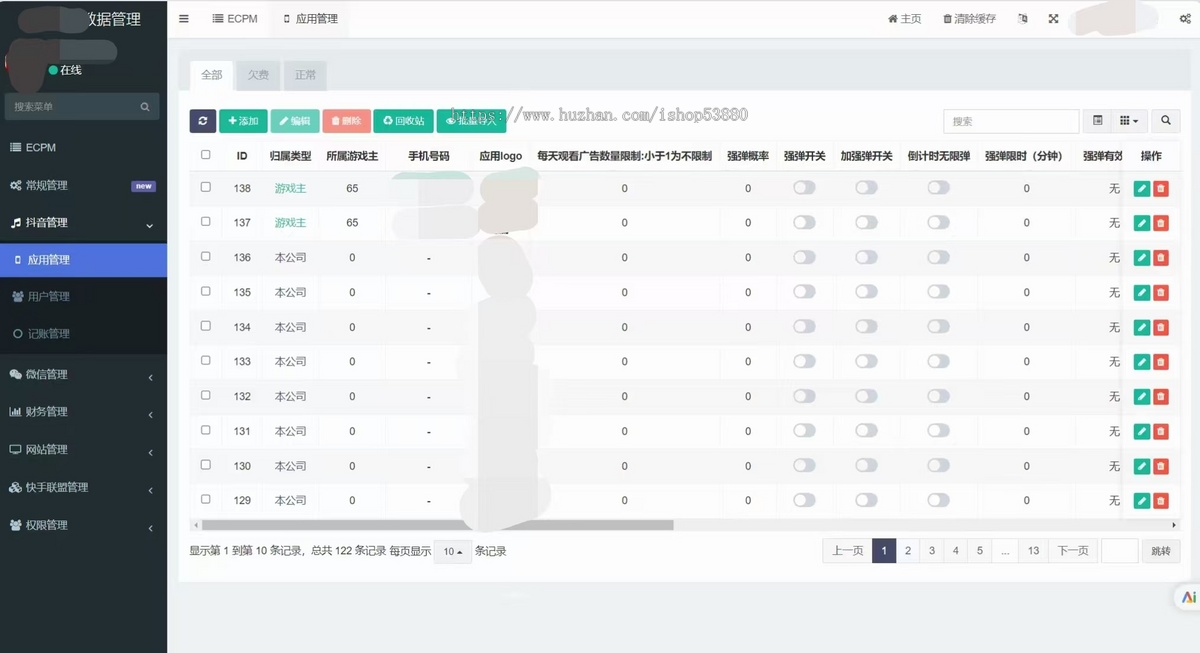This screenshot has height=653, width=1200.
Task: Open the settings cogs icon at top right
Action: click(1185, 19)
